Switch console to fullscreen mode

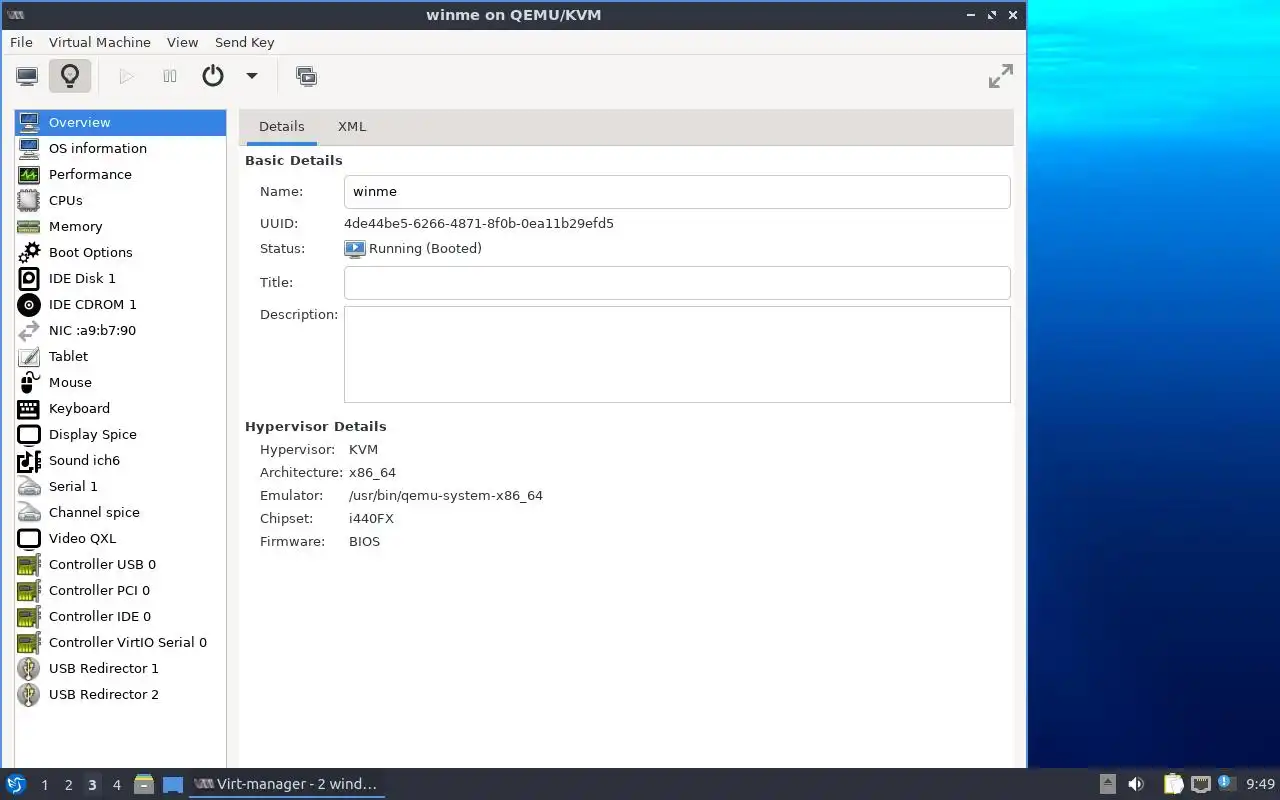(1000, 76)
